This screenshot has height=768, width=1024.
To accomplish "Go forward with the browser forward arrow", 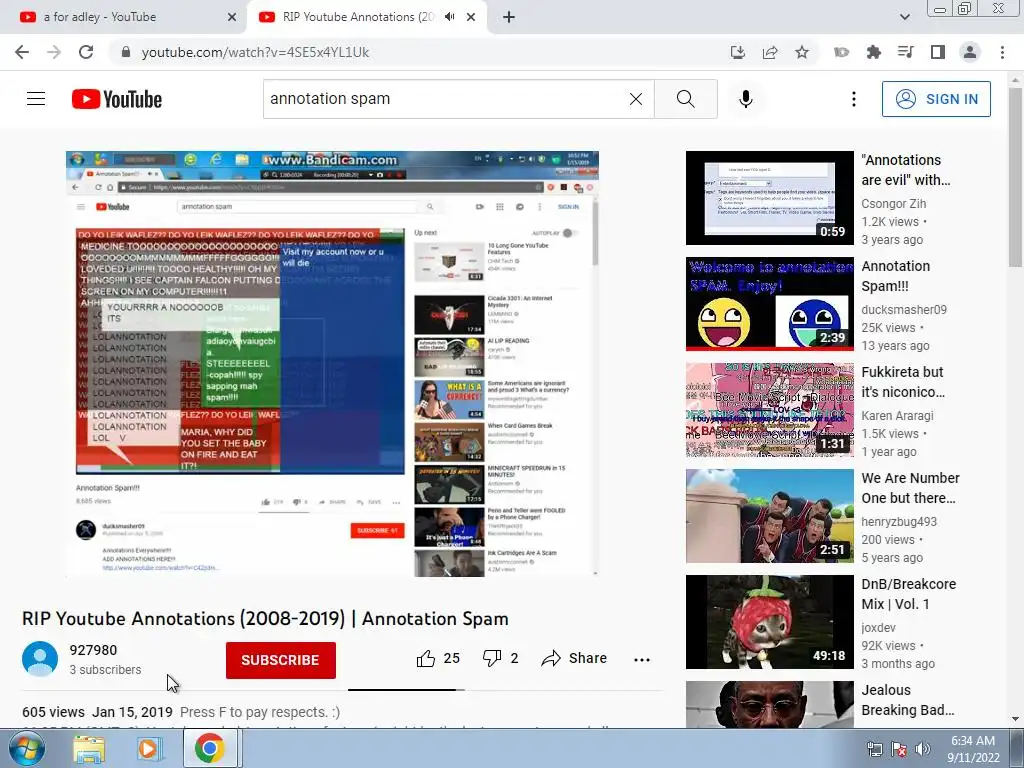I will click(x=54, y=52).
